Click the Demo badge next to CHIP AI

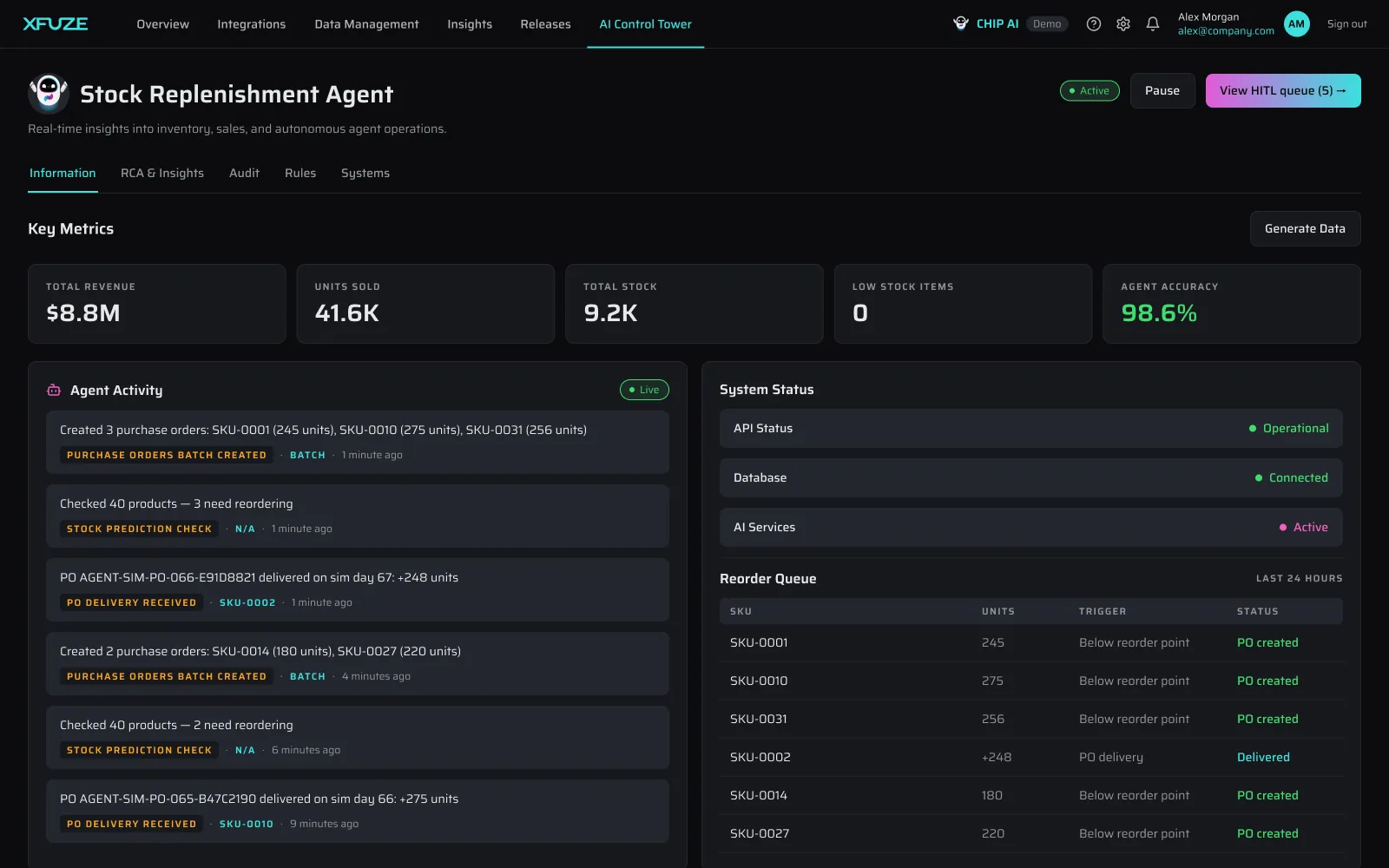[x=1047, y=23]
